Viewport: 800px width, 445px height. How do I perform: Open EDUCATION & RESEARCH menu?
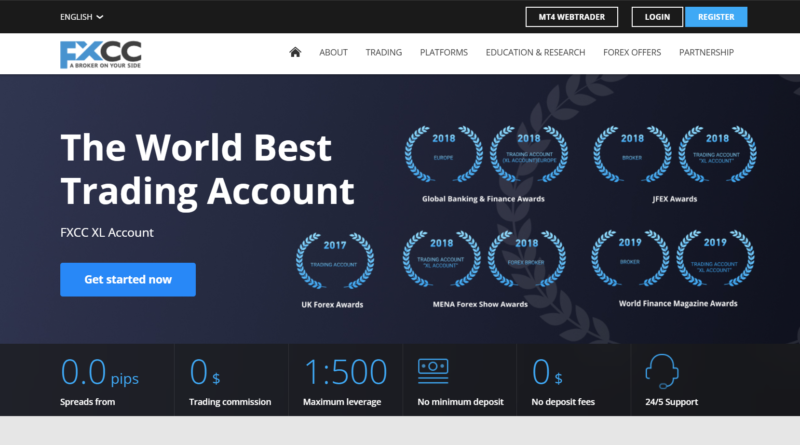535,52
